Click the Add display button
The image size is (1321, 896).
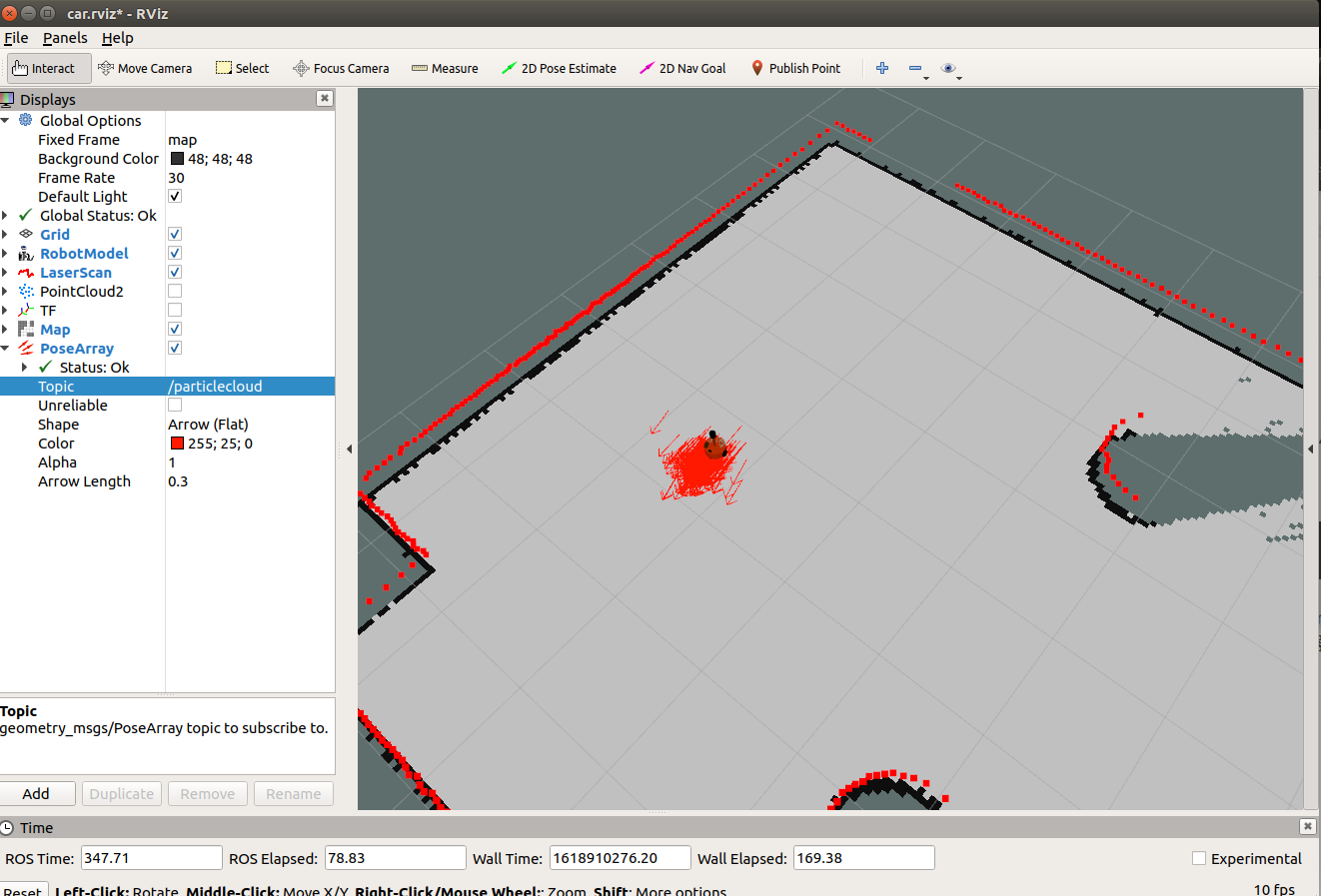click(38, 793)
